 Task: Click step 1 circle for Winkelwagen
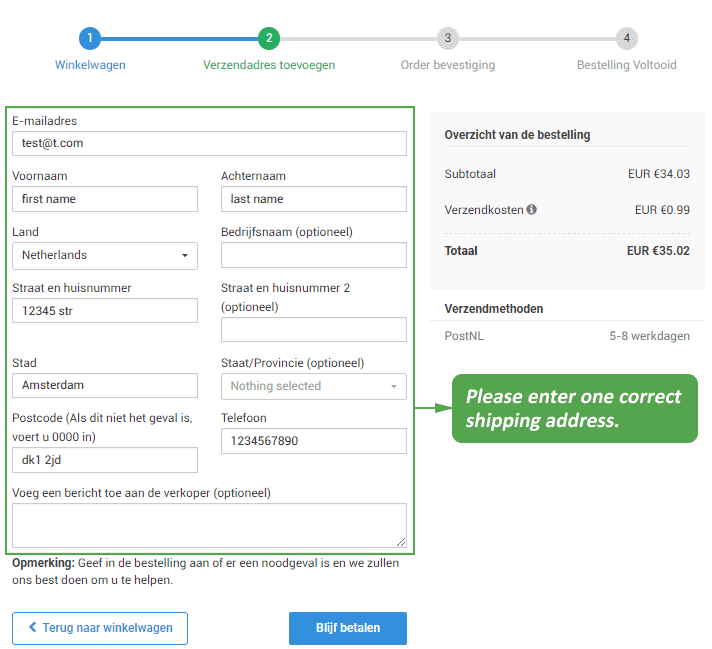pyautogui.click(x=90, y=39)
